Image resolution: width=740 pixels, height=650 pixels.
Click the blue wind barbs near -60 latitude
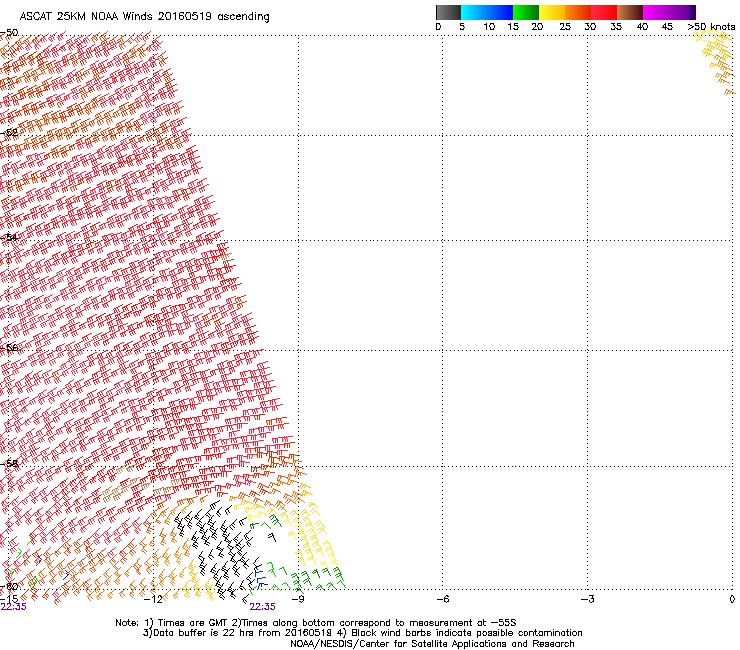(260, 580)
